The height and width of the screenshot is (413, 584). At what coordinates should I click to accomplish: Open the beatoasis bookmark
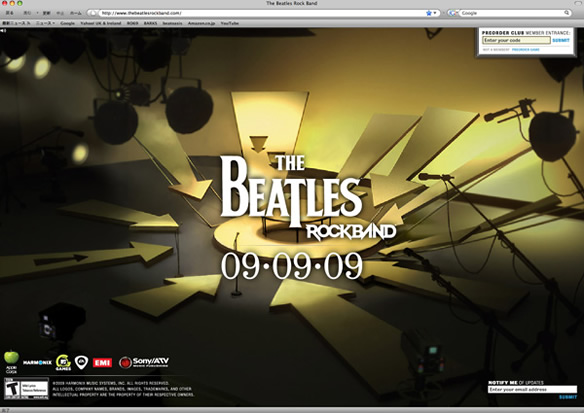[172, 23]
